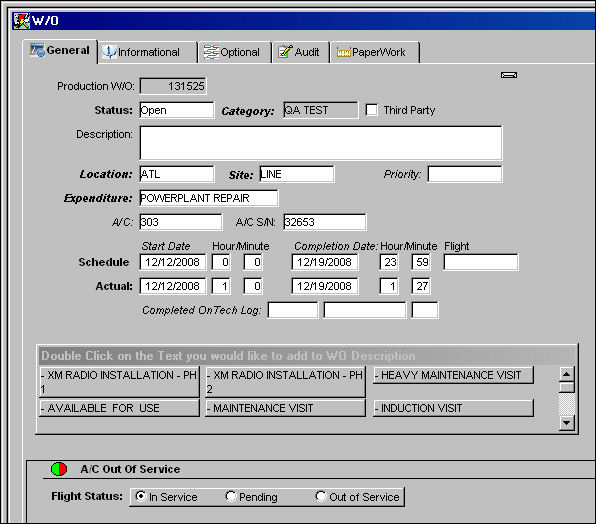Screen dimensions: 596x524
Task: Click the Expenditure field POWERPLANT REPAIR
Action: 209,198
